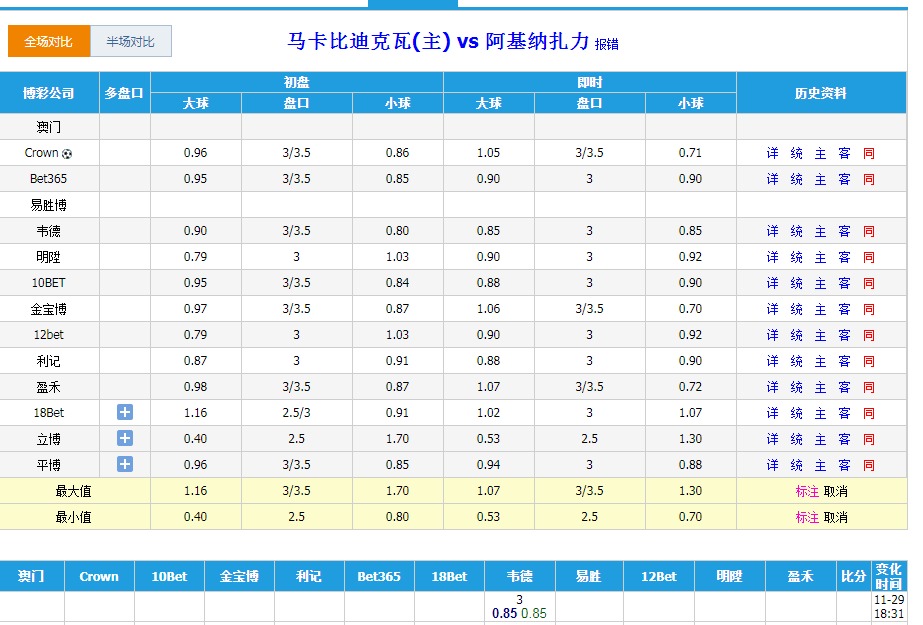Select the 全场对比 tab

tap(49, 41)
